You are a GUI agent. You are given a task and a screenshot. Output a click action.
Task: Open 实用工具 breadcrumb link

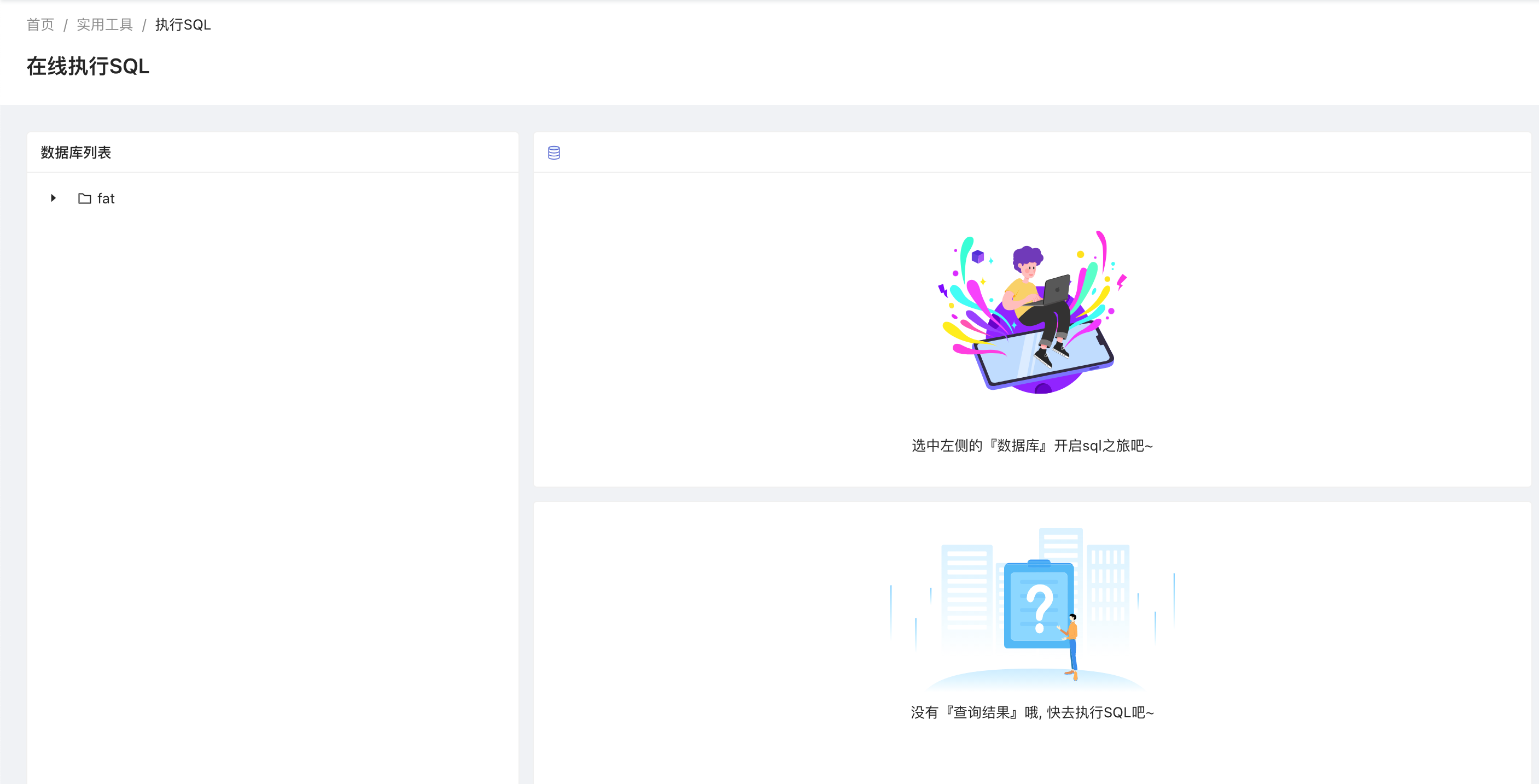[x=104, y=25]
